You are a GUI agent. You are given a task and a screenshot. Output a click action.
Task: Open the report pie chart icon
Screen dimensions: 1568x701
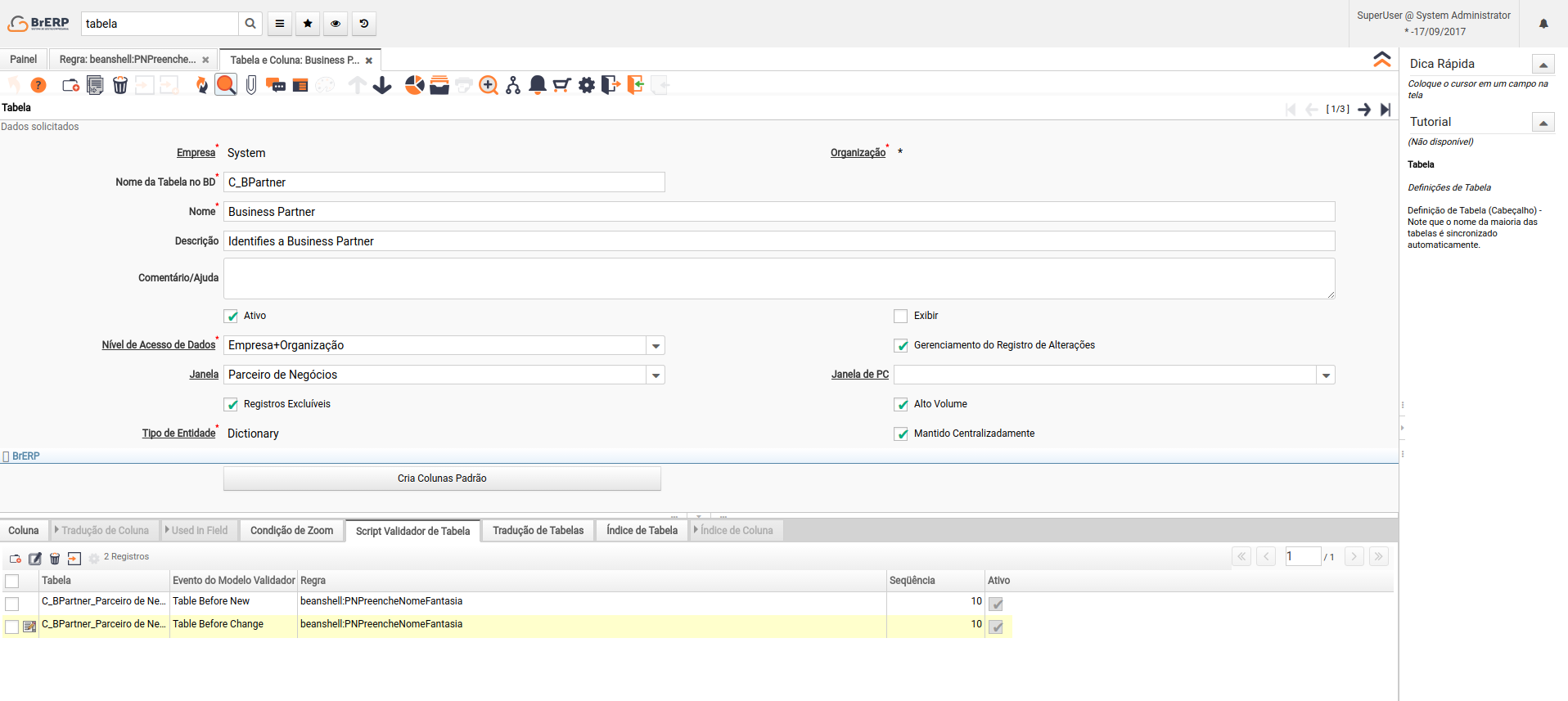click(415, 85)
